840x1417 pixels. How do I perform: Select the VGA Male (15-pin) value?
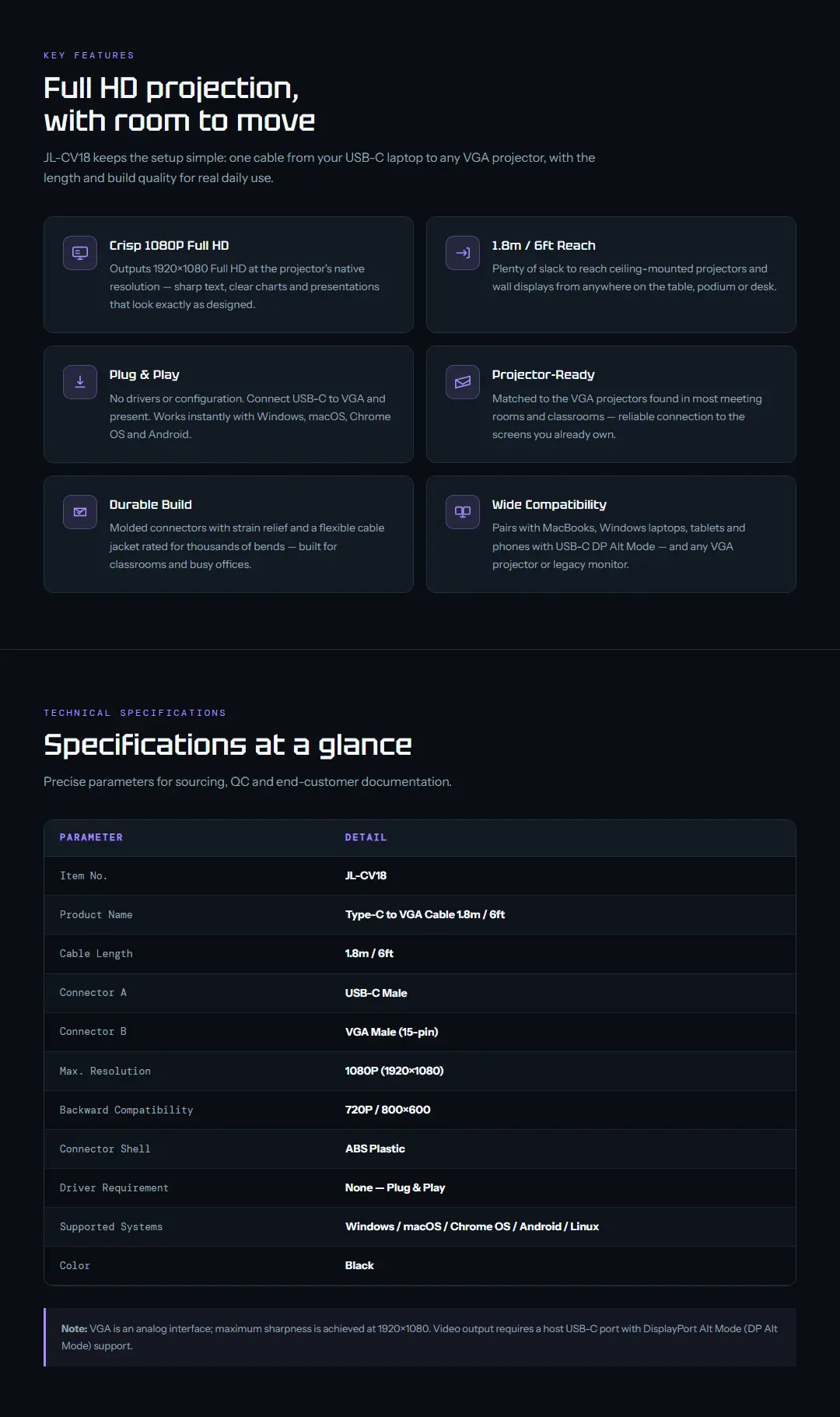(x=391, y=1032)
